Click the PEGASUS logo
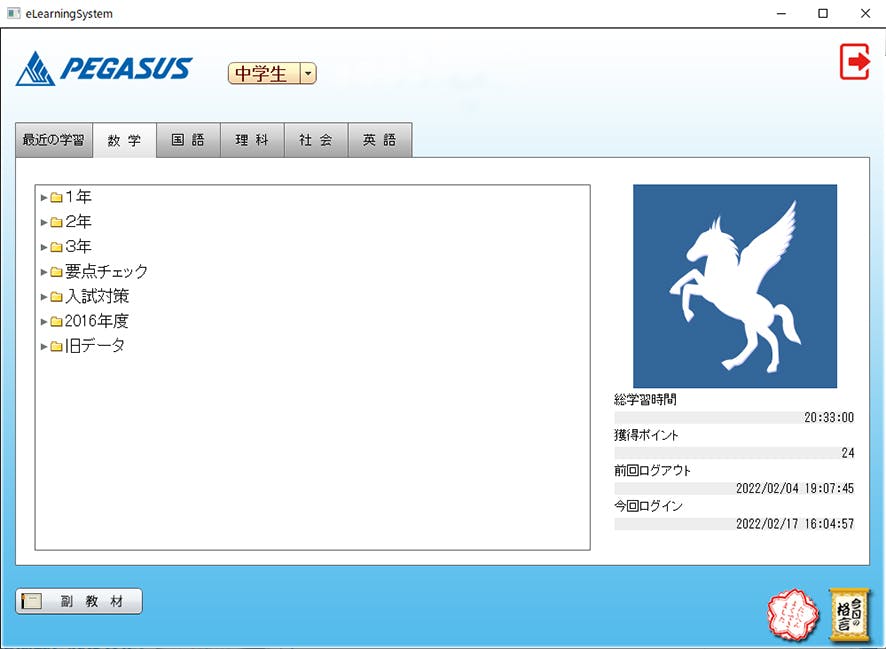 pyautogui.click(x=104, y=69)
